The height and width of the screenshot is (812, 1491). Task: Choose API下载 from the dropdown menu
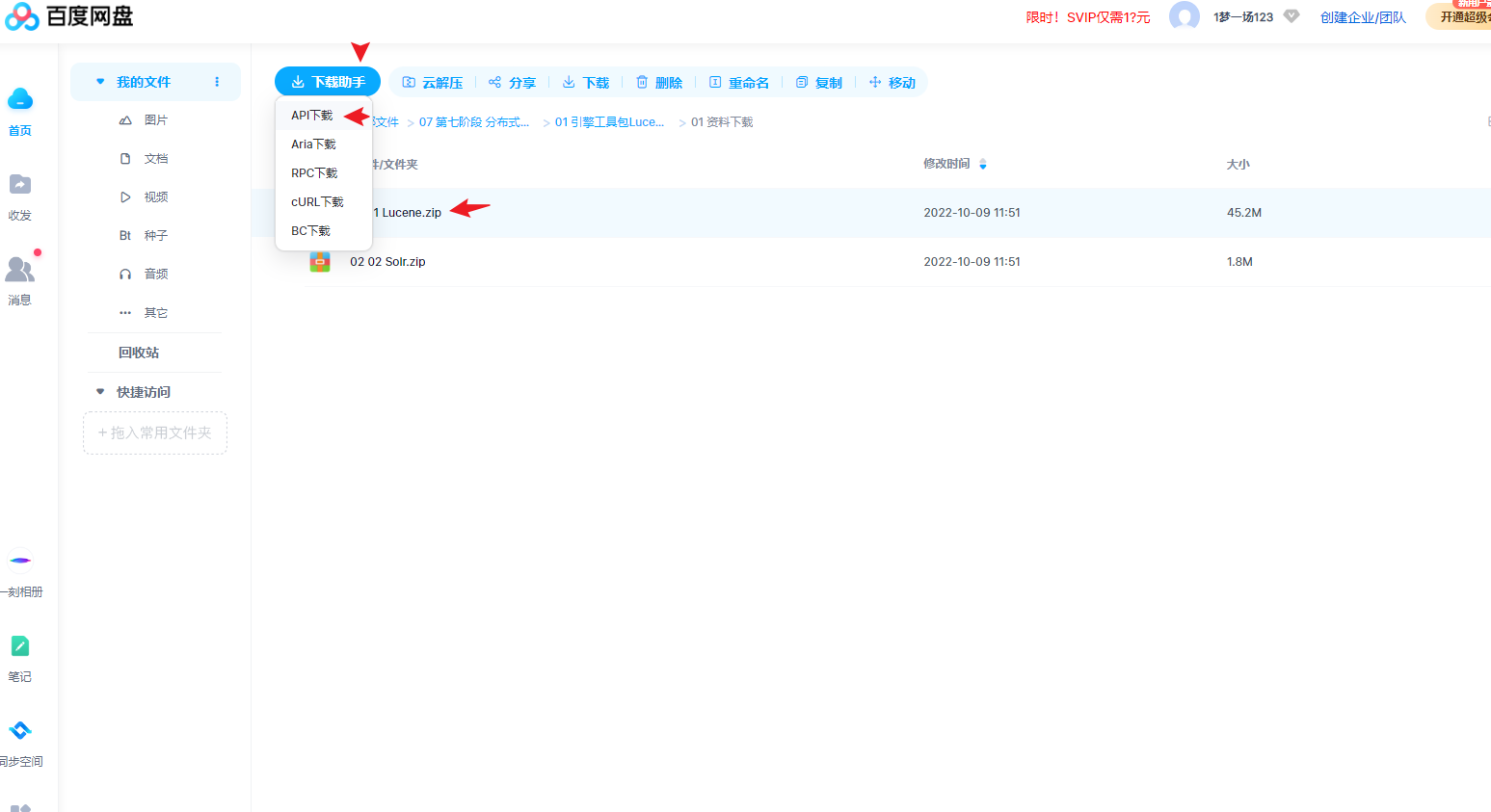(x=312, y=116)
